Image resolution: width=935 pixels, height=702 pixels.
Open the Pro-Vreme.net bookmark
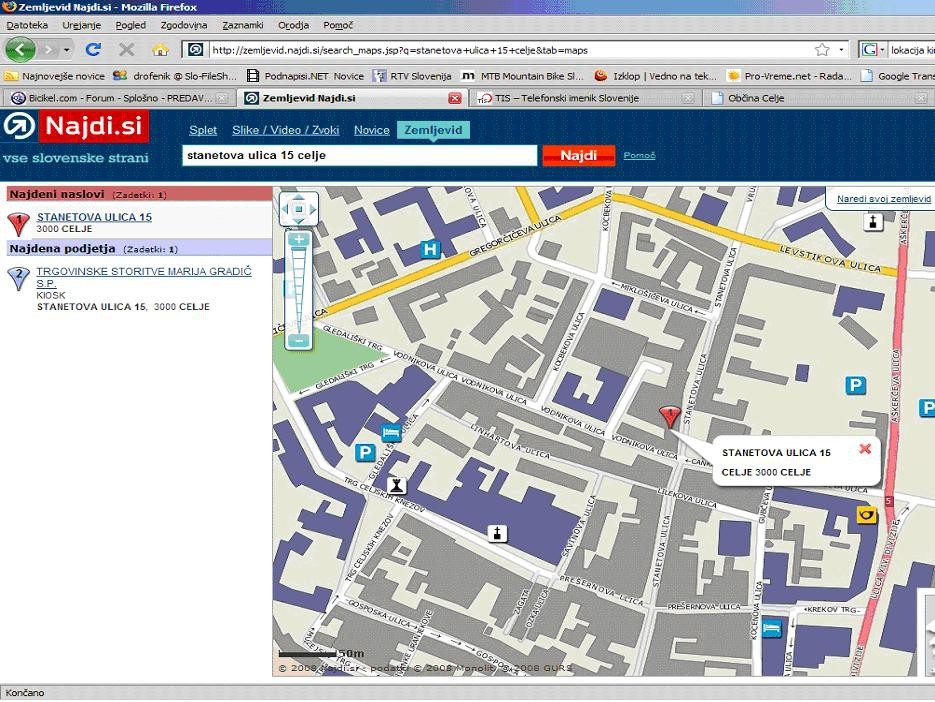point(789,76)
